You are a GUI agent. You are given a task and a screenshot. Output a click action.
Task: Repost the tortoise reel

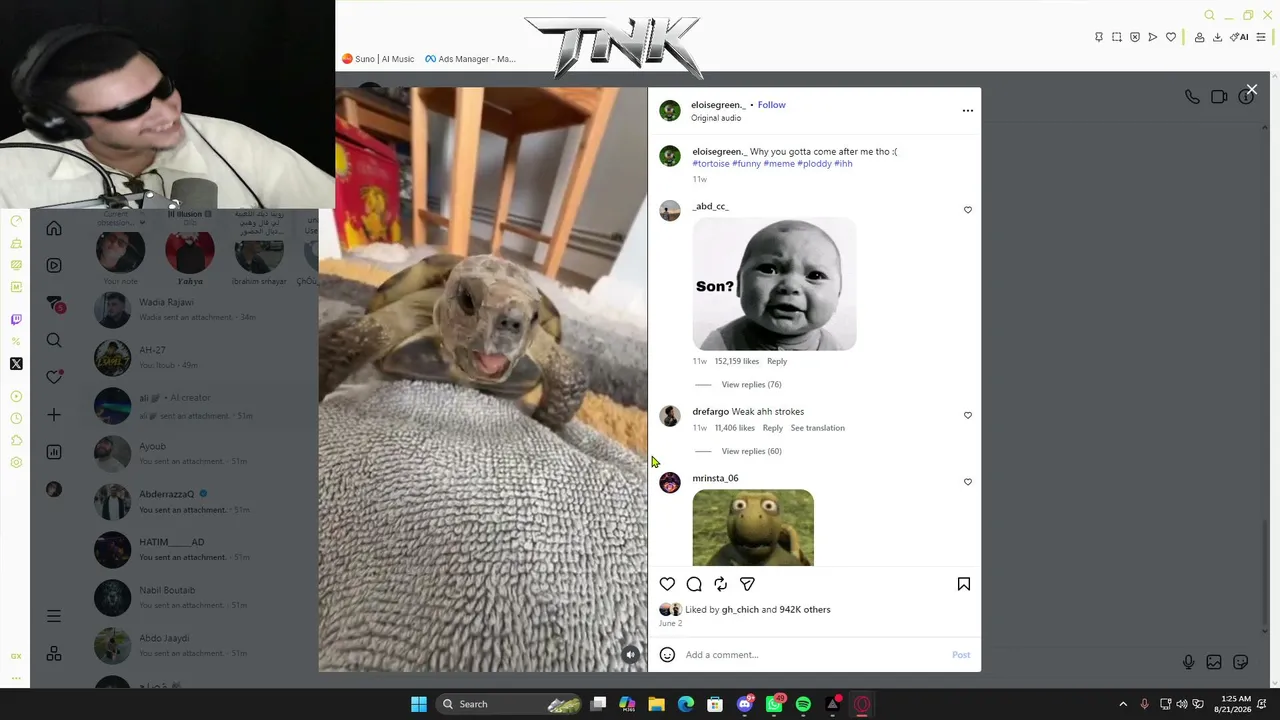pyautogui.click(x=721, y=584)
